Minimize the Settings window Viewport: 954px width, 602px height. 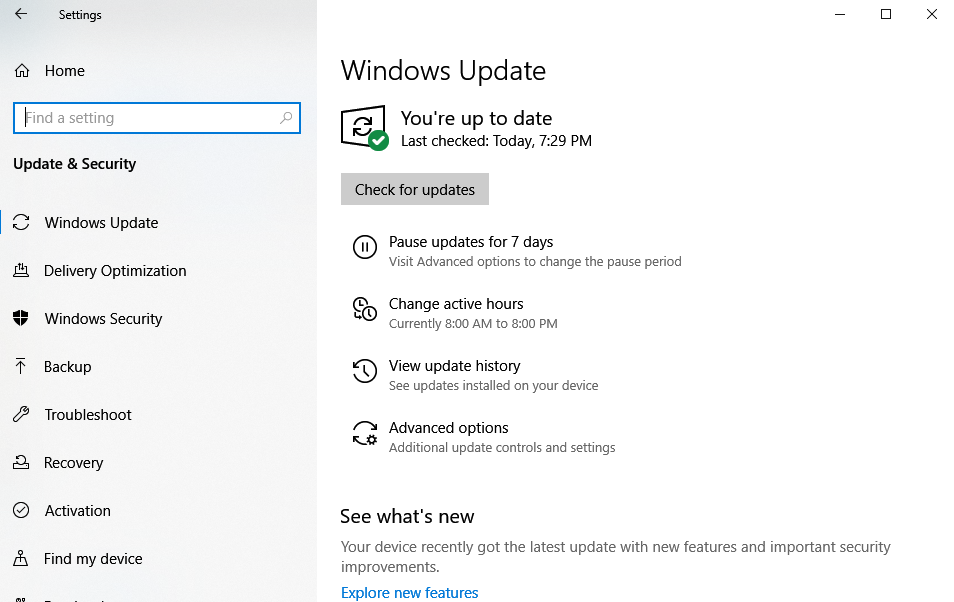(840, 14)
